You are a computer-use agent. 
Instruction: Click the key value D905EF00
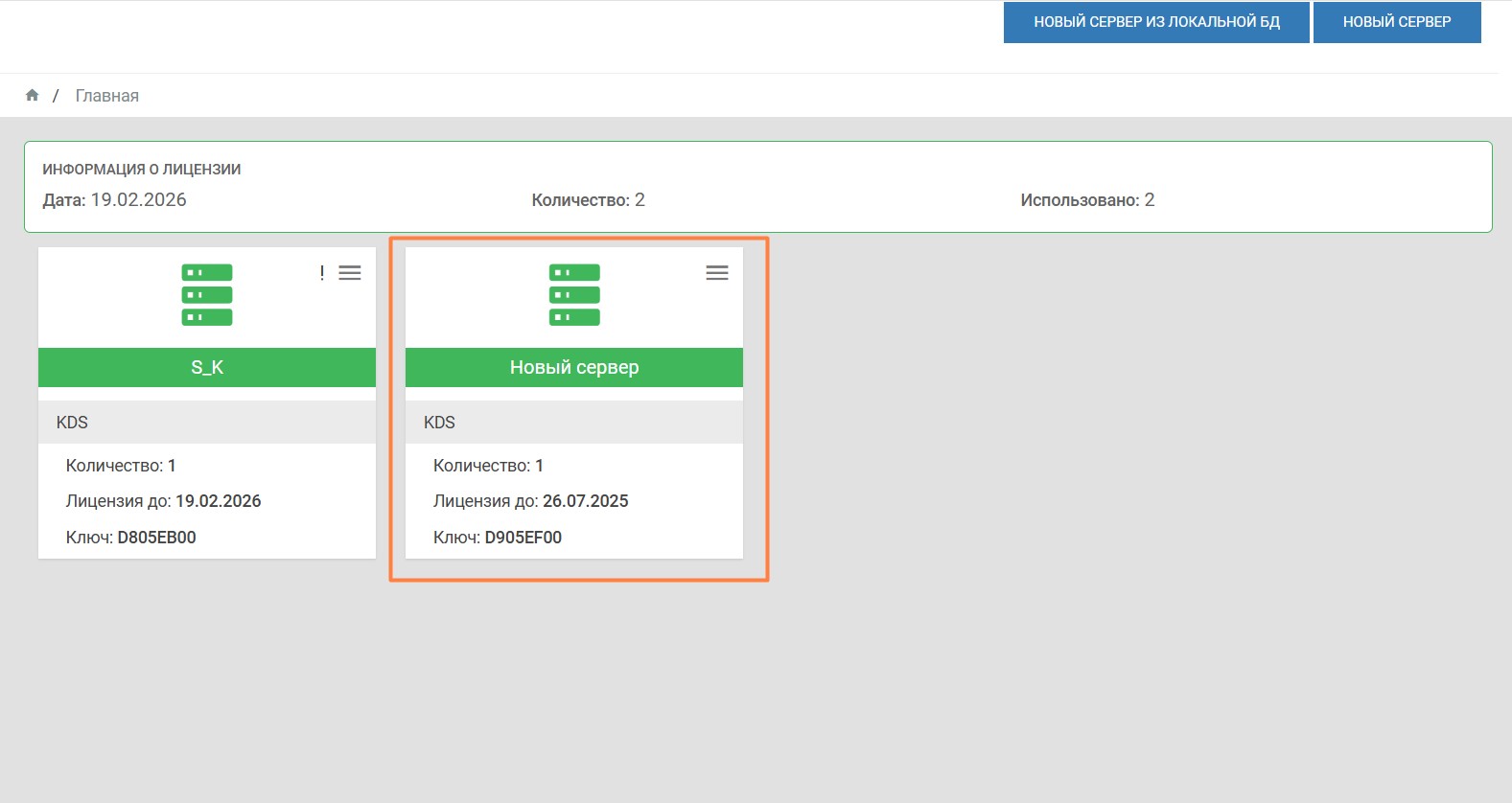pos(523,538)
